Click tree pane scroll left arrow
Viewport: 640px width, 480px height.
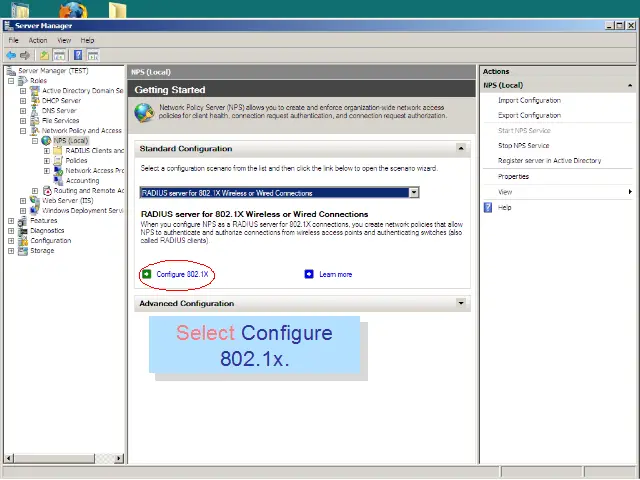9,458
